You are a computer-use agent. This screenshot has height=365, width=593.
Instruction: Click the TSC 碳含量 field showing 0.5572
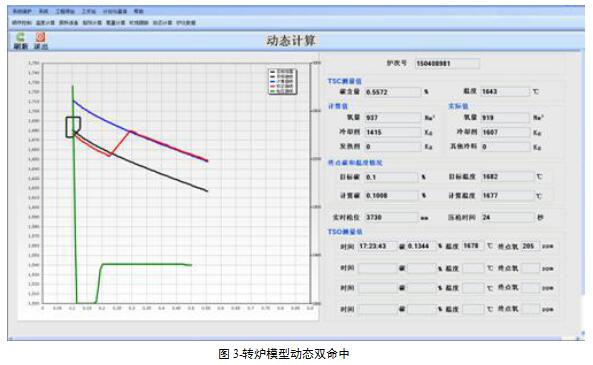393,92
